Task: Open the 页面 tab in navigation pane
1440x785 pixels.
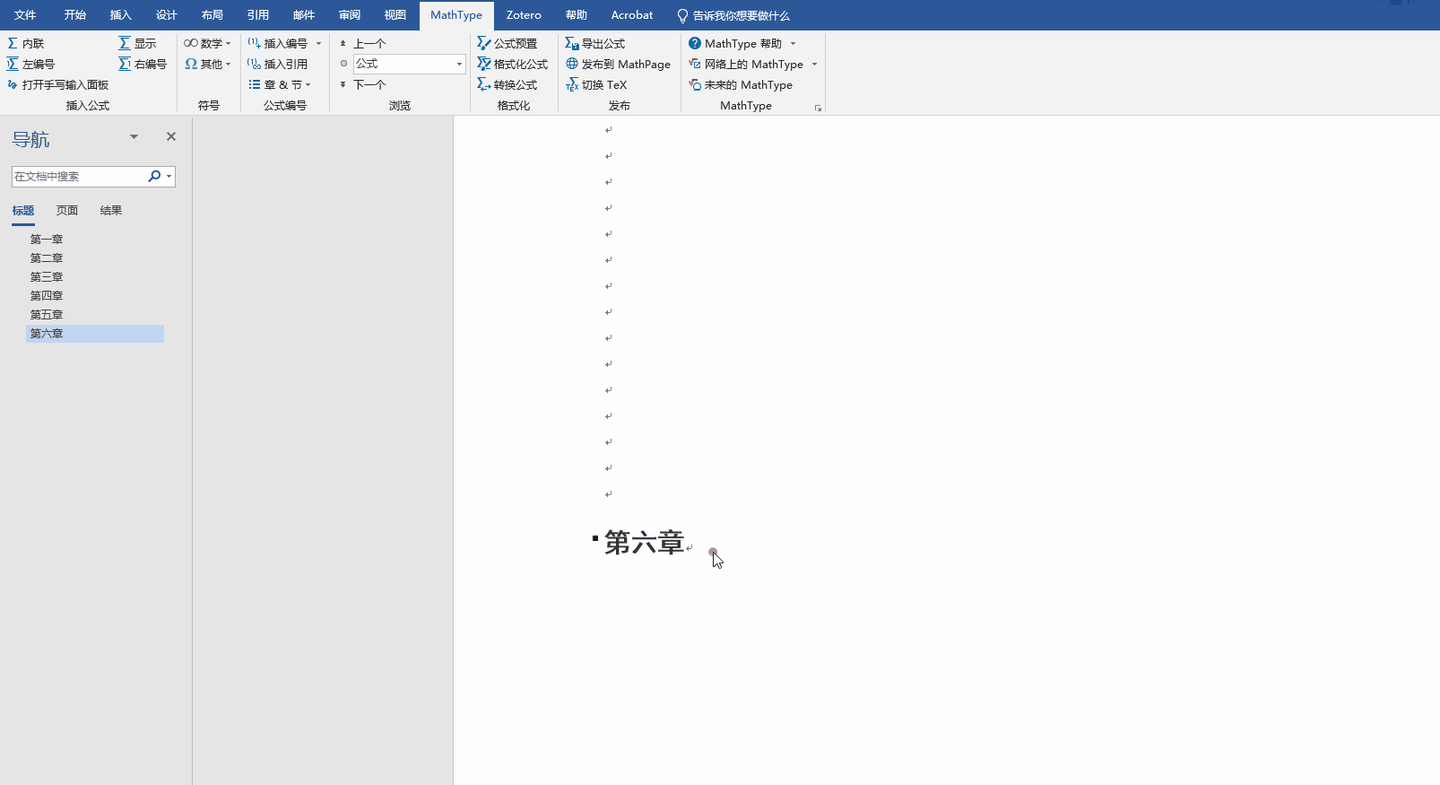Action: 67,211
